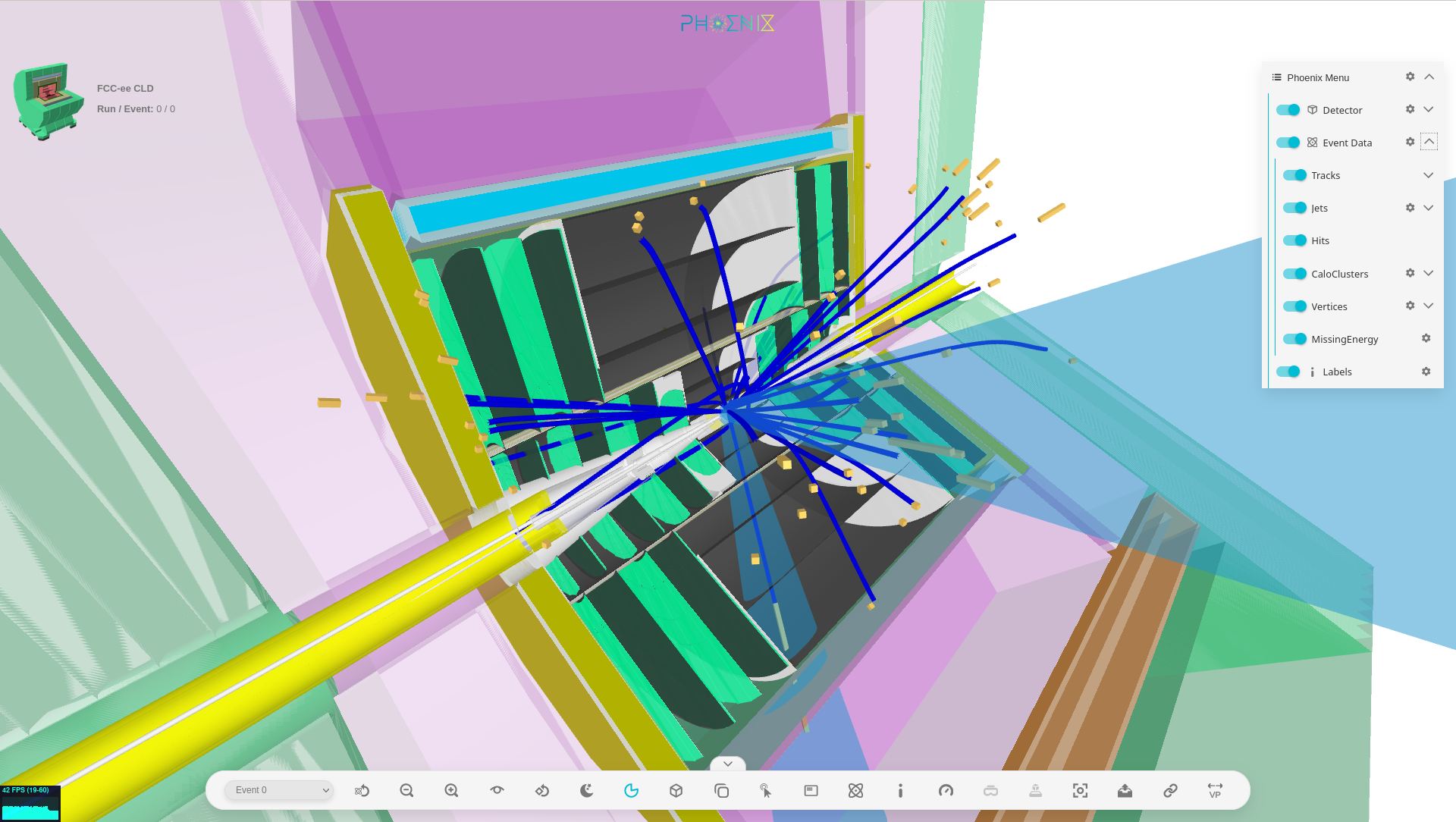Open the object selection pointer tool

pos(765,790)
